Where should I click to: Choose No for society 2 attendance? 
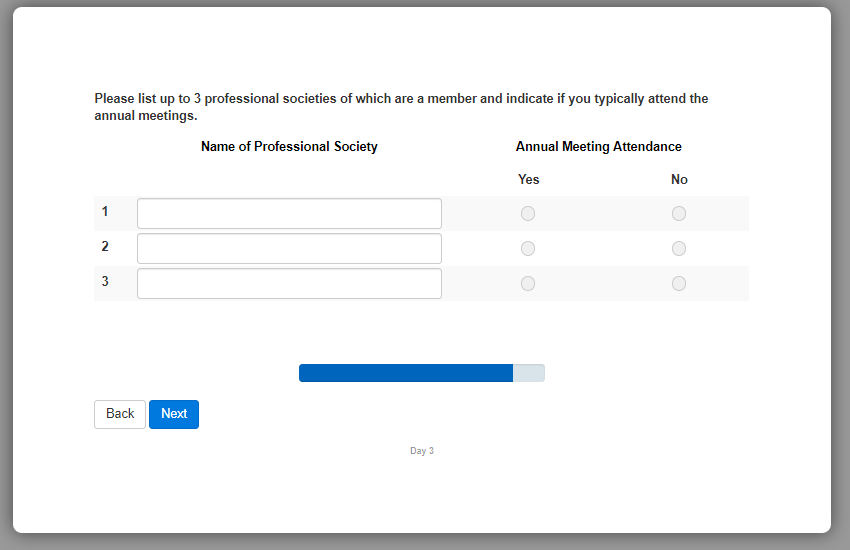click(679, 249)
